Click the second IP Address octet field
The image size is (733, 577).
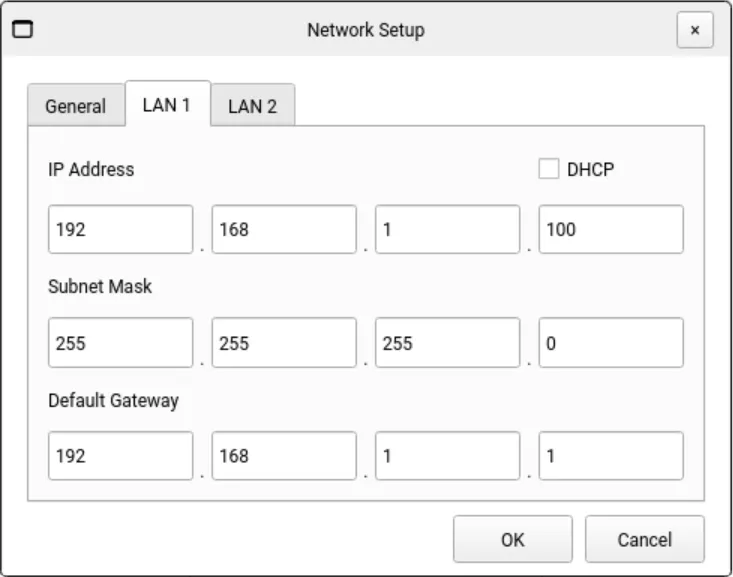tap(284, 230)
